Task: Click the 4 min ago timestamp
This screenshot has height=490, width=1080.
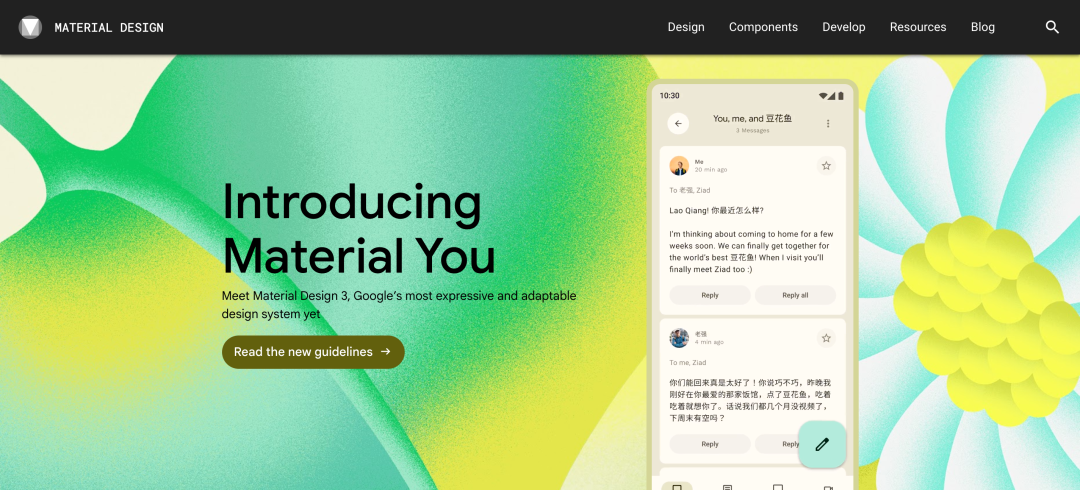Action: pos(709,342)
